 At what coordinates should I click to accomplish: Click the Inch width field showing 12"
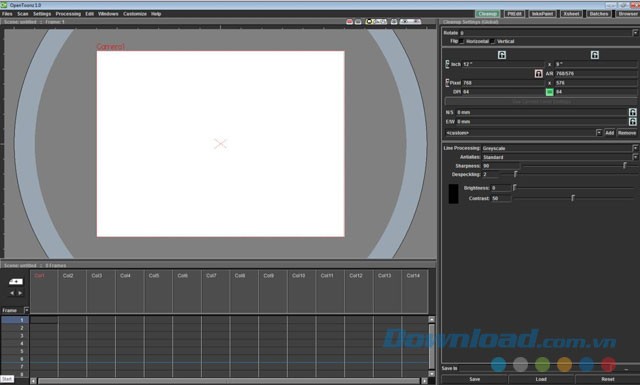(x=503, y=64)
